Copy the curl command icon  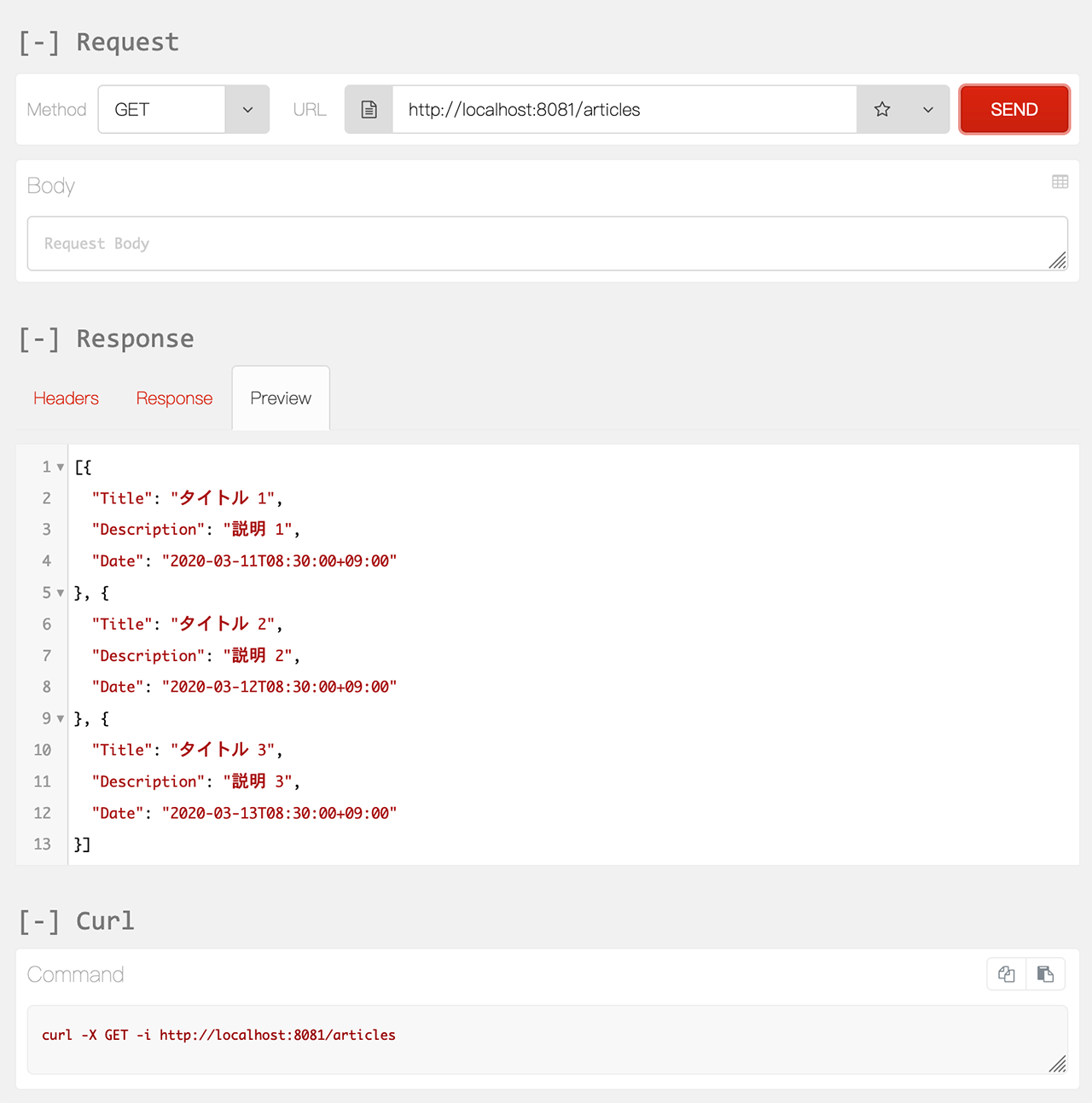click(x=1007, y=974)
